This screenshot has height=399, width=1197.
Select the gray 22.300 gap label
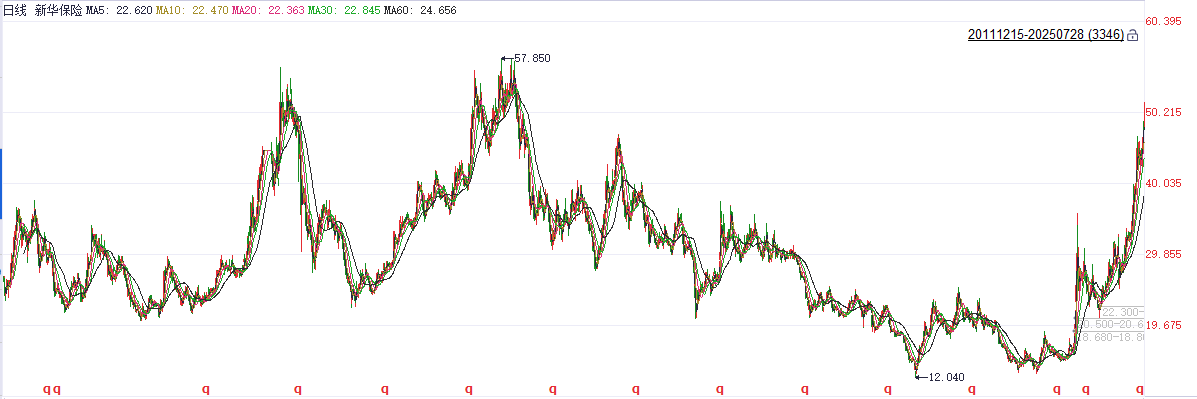pyautogui.click(x=1123, y=312)
